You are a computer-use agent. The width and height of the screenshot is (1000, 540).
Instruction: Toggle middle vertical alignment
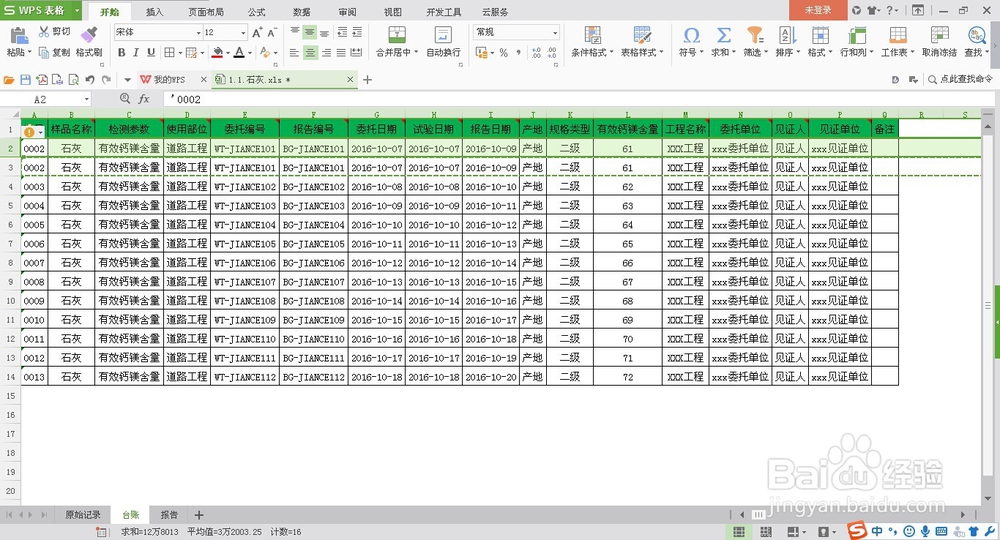tap(310, 32)
